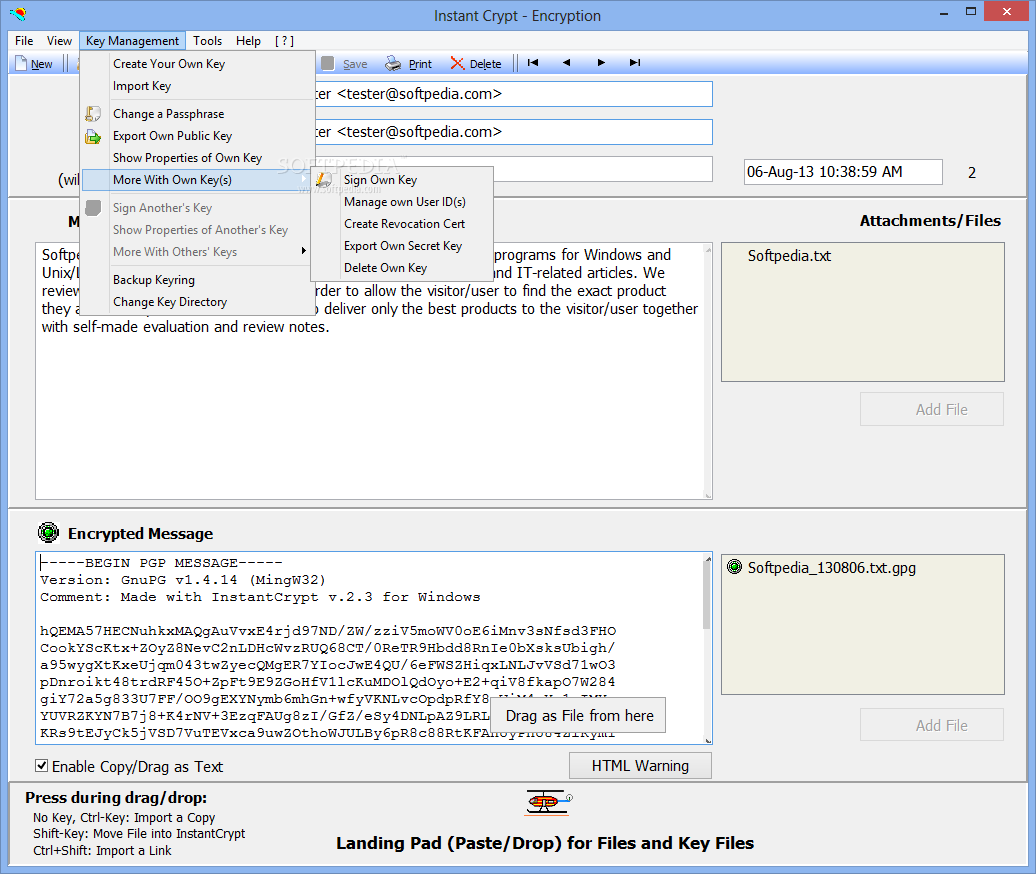1036x874 pixels.
Task: Click the Delete toolbar label
Action: pyautogui.click(x=486, y=64)
